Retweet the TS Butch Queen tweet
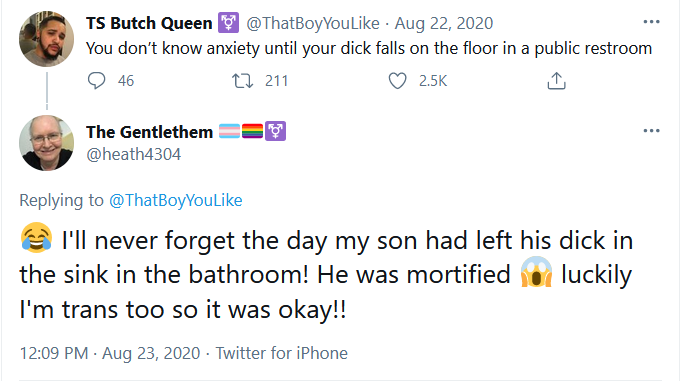 242,81
